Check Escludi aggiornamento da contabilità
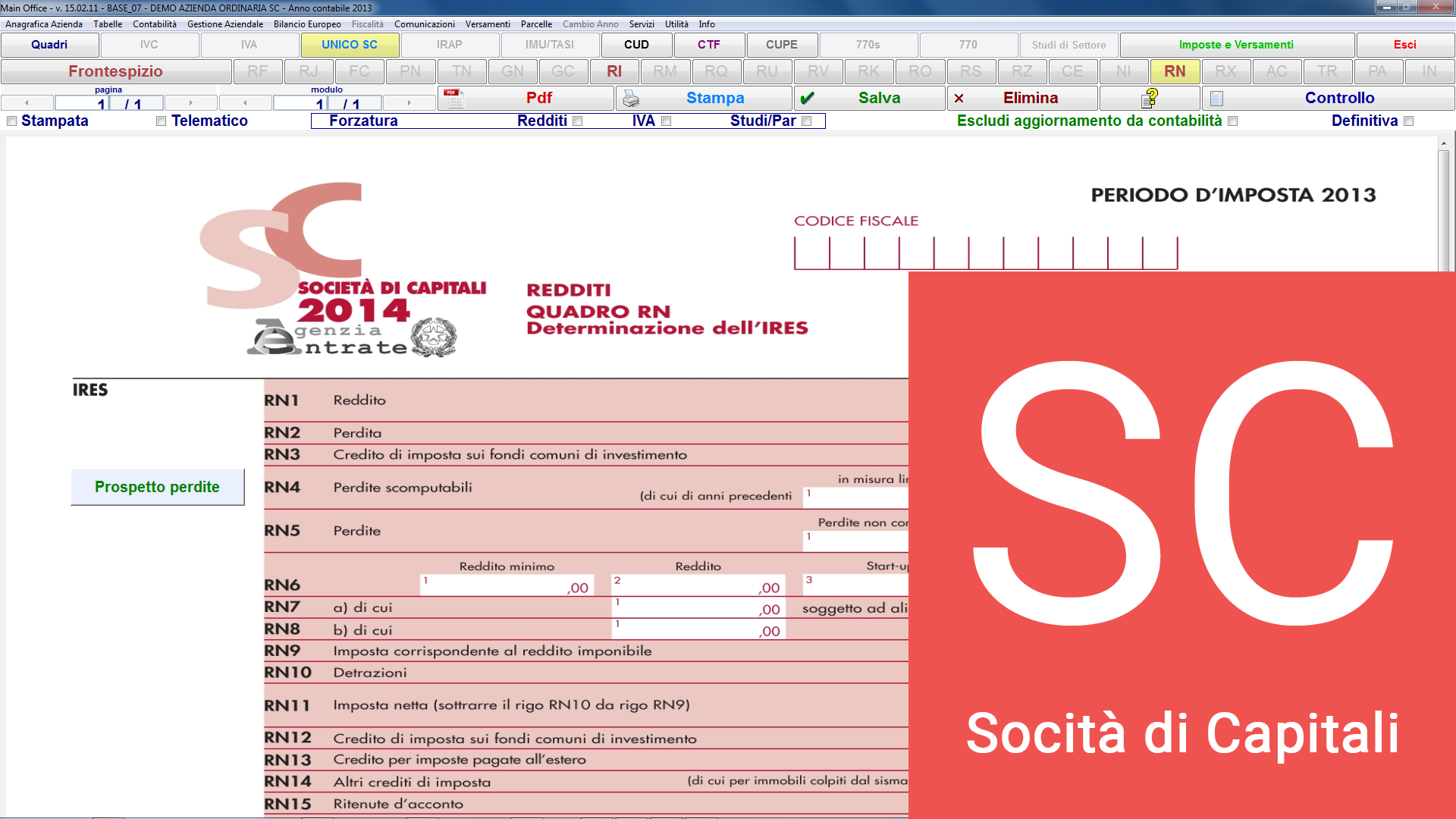 tap(1233, 121)
